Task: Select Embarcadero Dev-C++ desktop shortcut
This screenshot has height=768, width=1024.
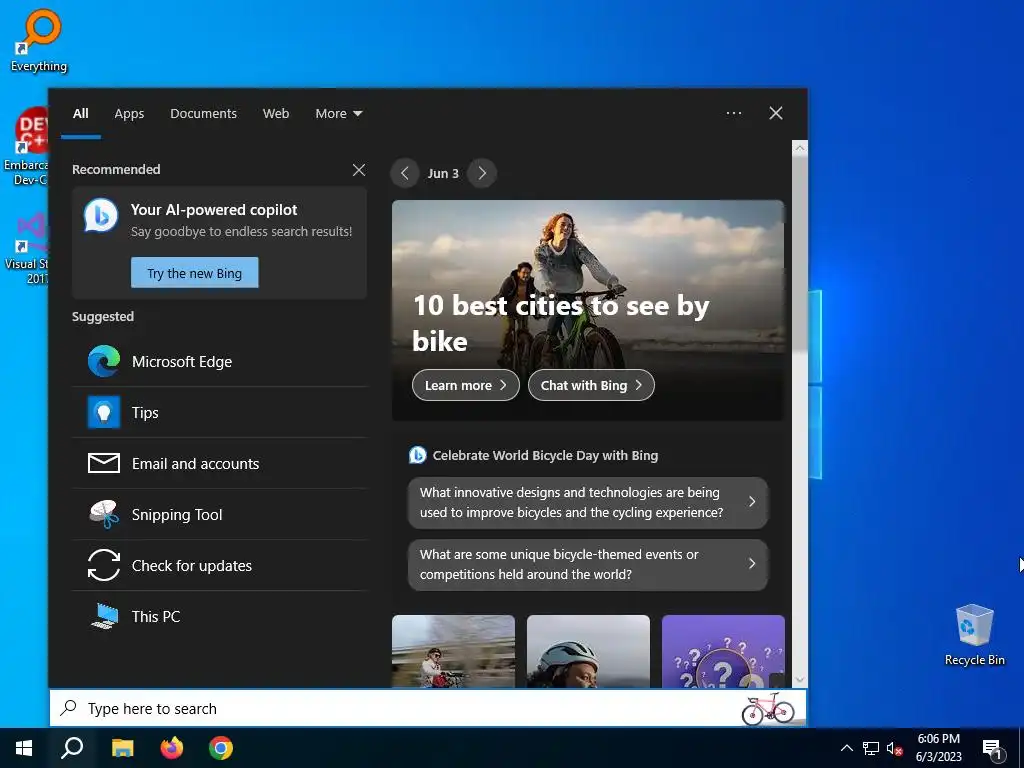Action: tap(26, 146)
